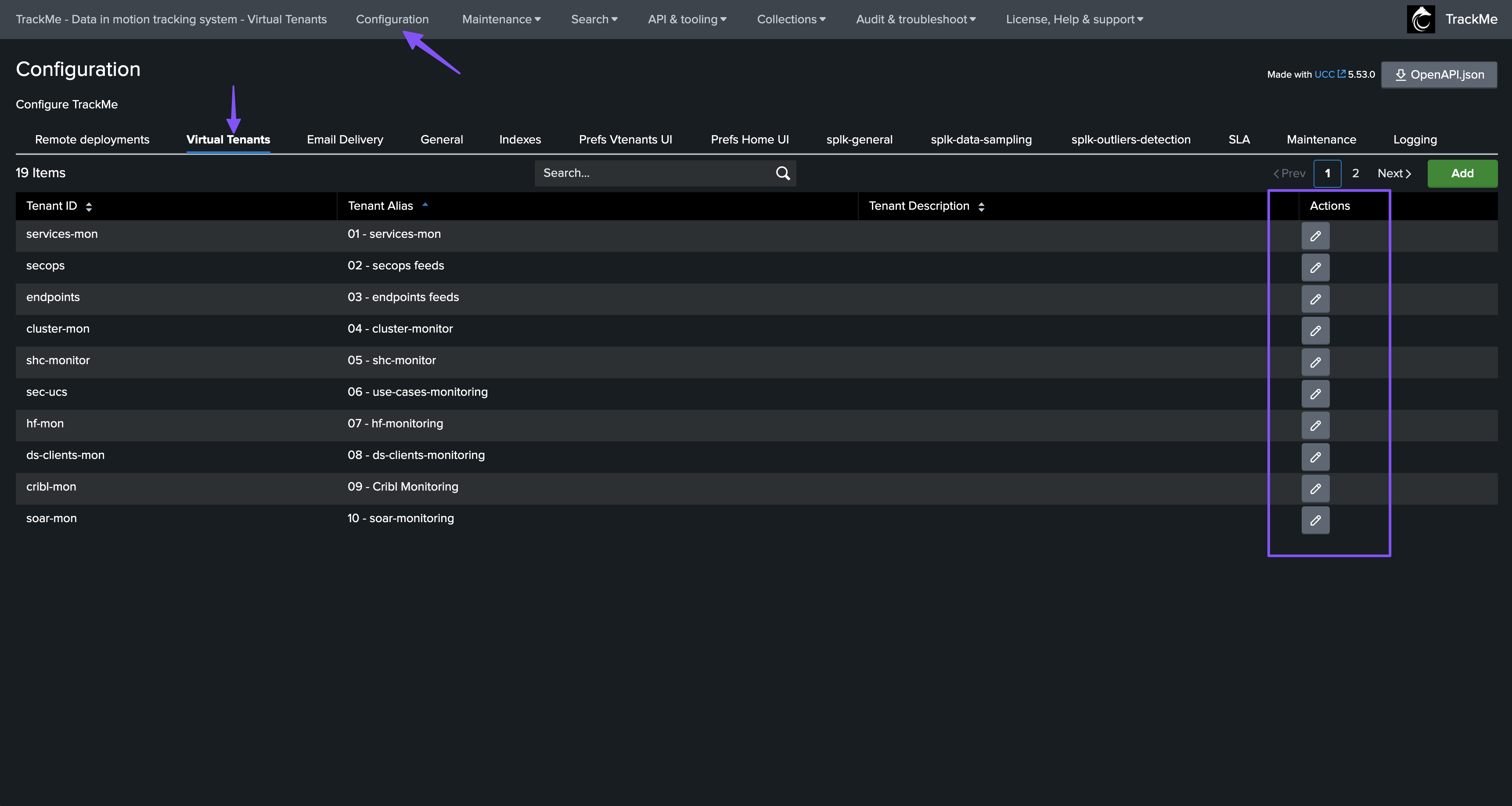
Task: Go to page 2 of results
Action: 1355,174
